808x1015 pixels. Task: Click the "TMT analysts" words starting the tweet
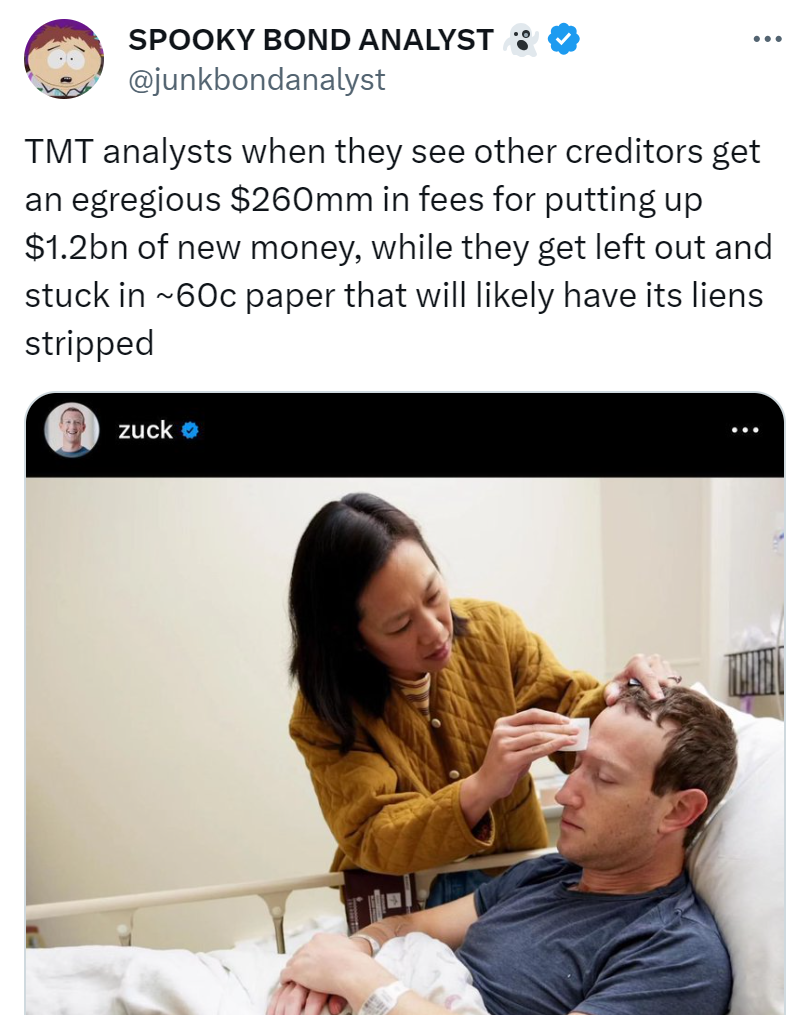click(128, 153)
